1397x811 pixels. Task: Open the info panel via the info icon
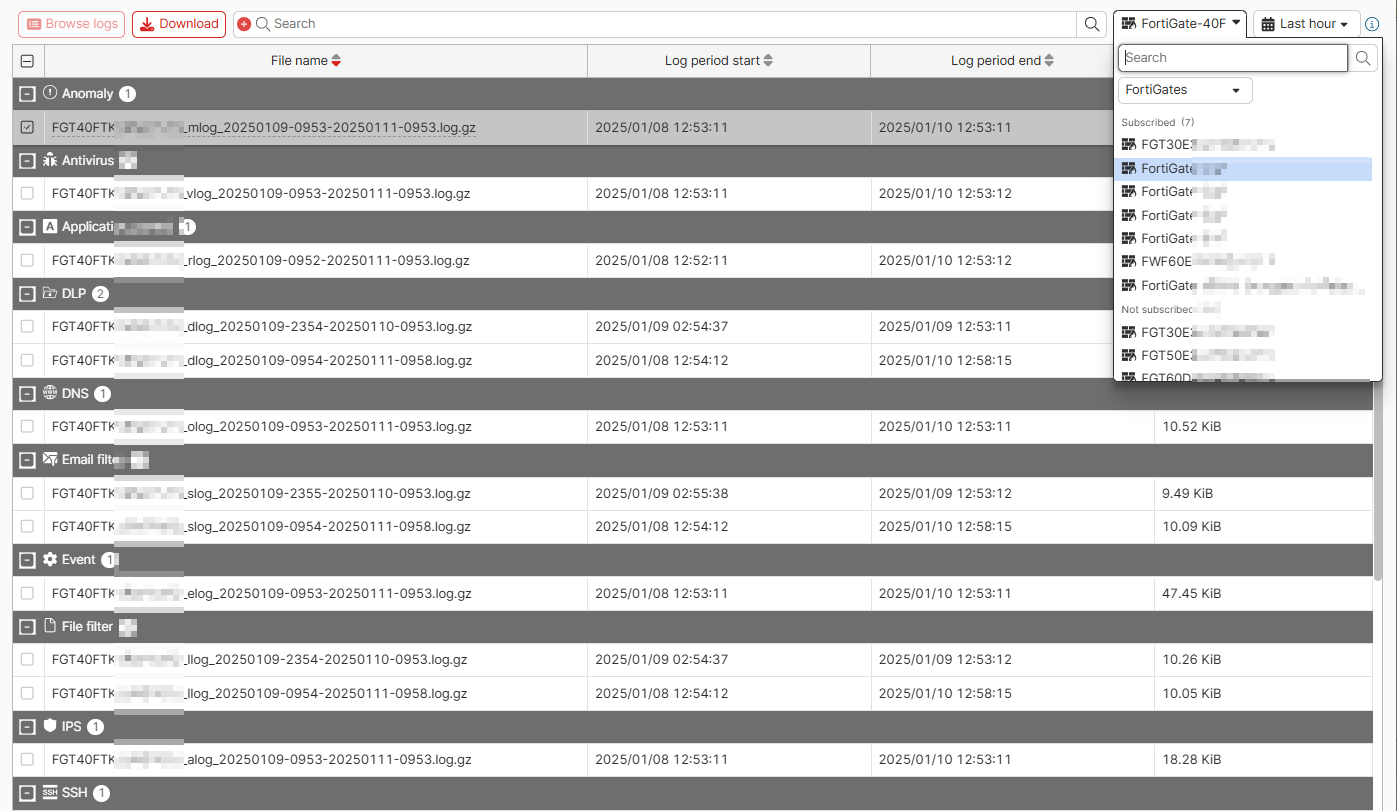click(x=1372, y=23)
